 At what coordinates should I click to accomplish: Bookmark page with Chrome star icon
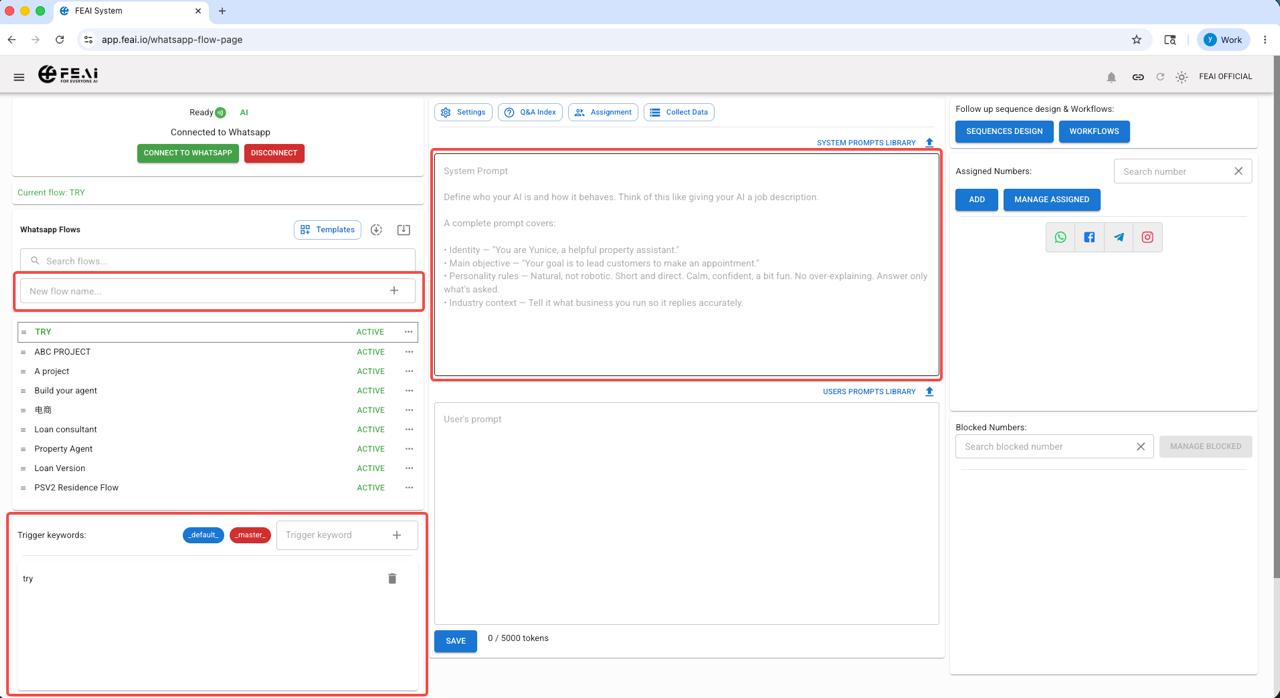click(1136, 40)
